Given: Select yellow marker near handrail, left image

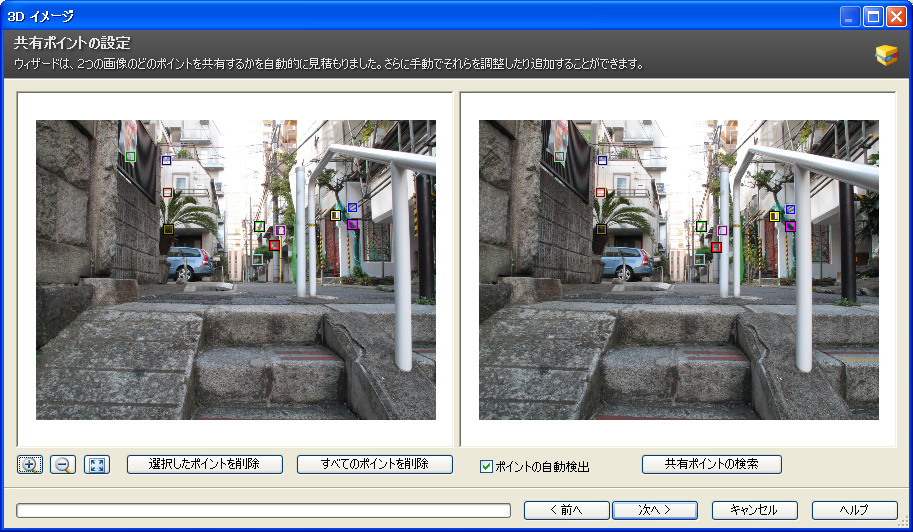Looking at the screenshot, I should point(335,215).
